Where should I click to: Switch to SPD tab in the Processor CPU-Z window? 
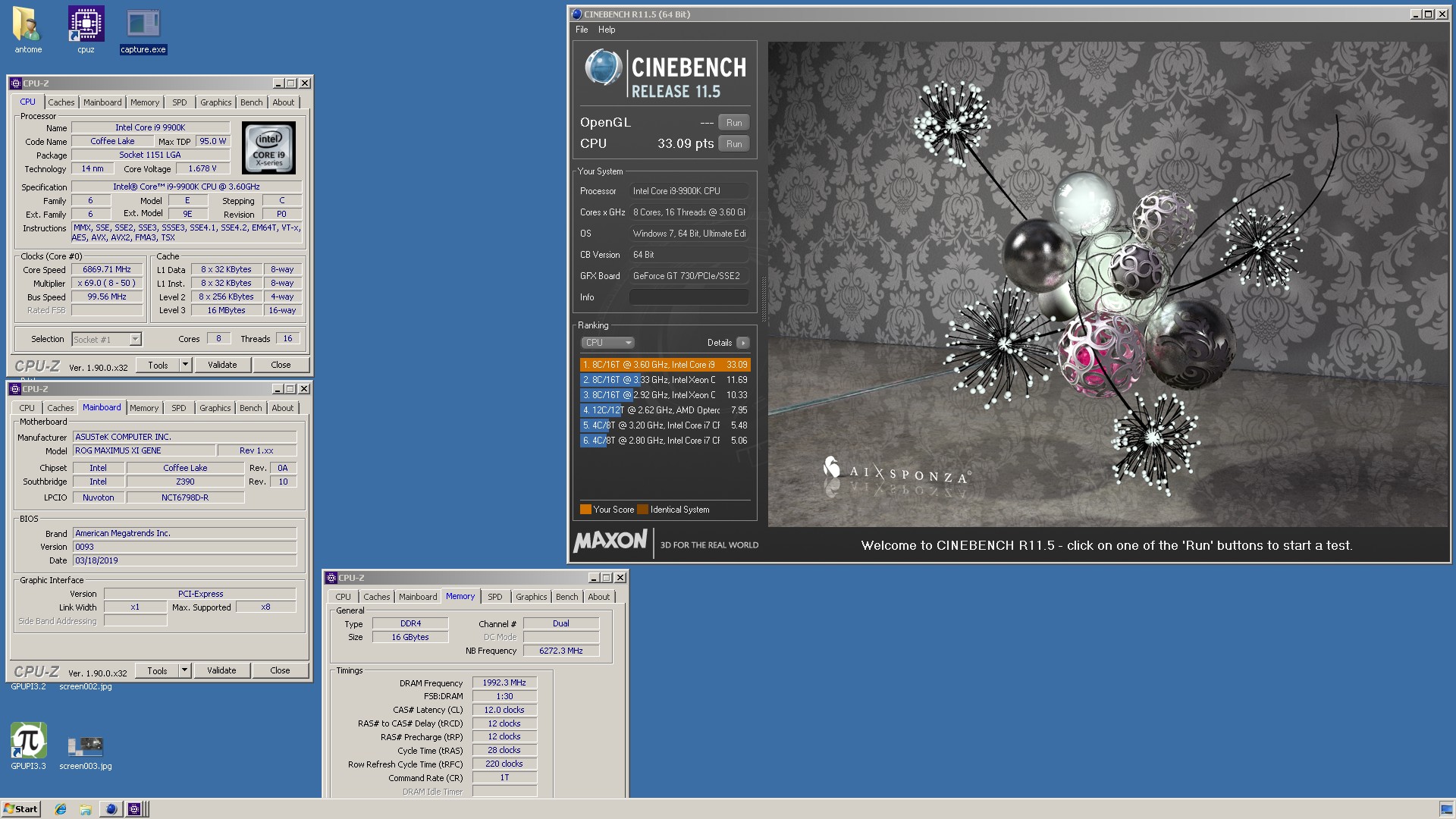(180, 102)
